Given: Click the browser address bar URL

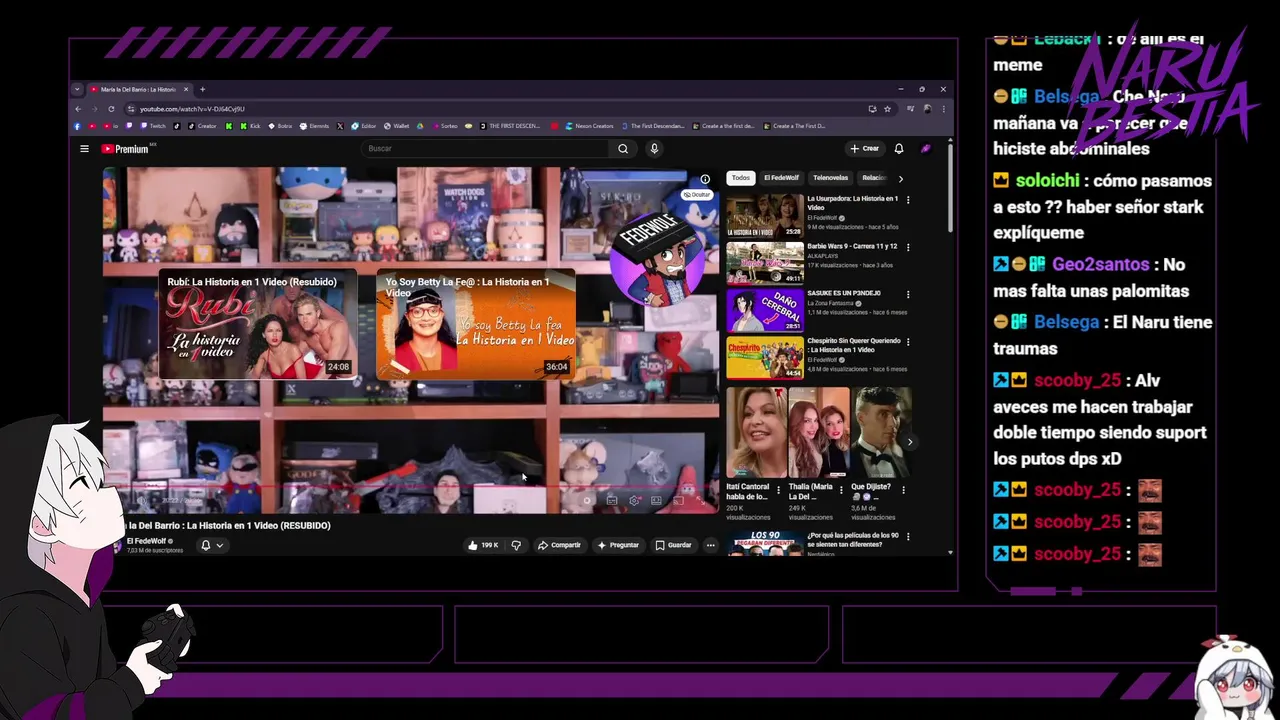Looking at the screenshot, I should 192,109.
